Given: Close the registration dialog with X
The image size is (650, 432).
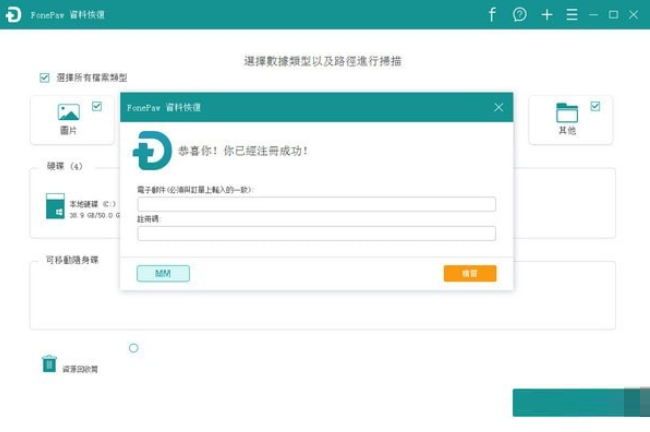Looking at the screenshot, I should point(499,107).
